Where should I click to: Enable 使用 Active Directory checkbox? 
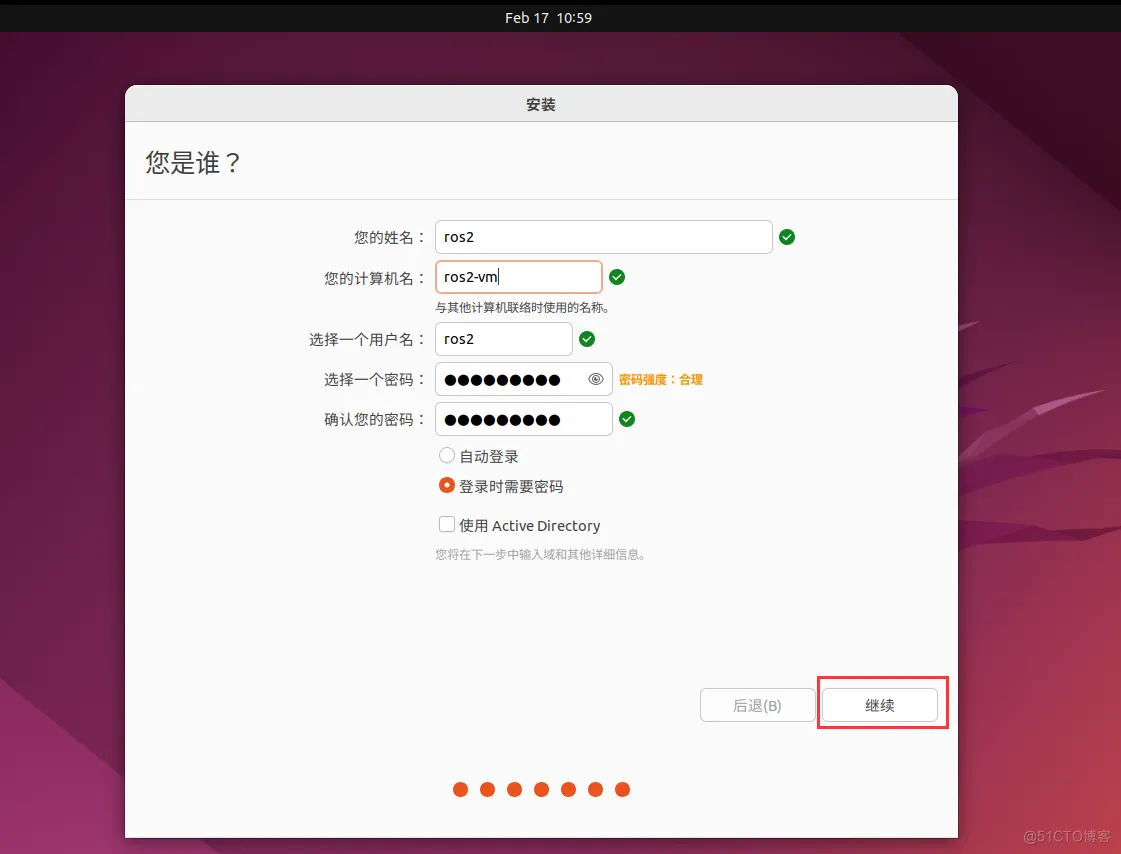(447, 525)
